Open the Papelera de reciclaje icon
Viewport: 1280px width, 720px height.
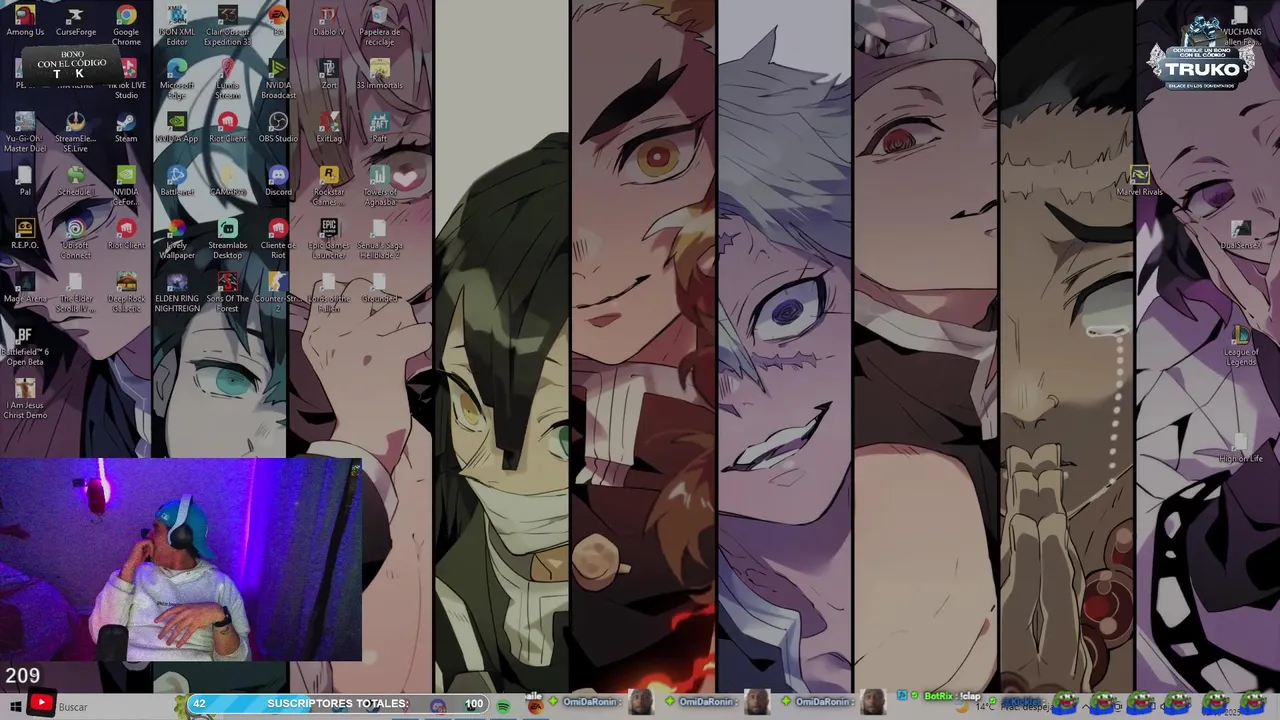[379, 25]
